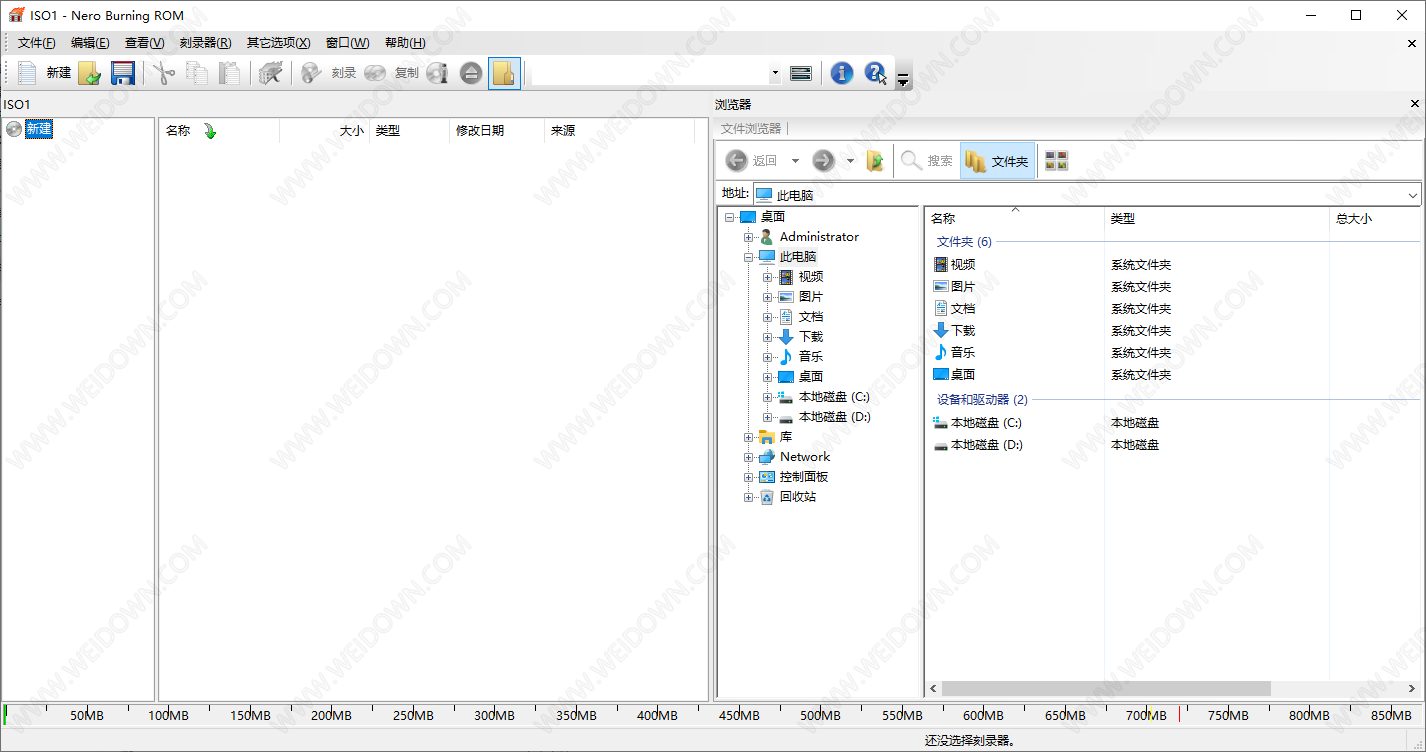This screenshot has width=1426, height=752.
Task: Click the burn disc icon beside 刻录
Action: point(311,73)
